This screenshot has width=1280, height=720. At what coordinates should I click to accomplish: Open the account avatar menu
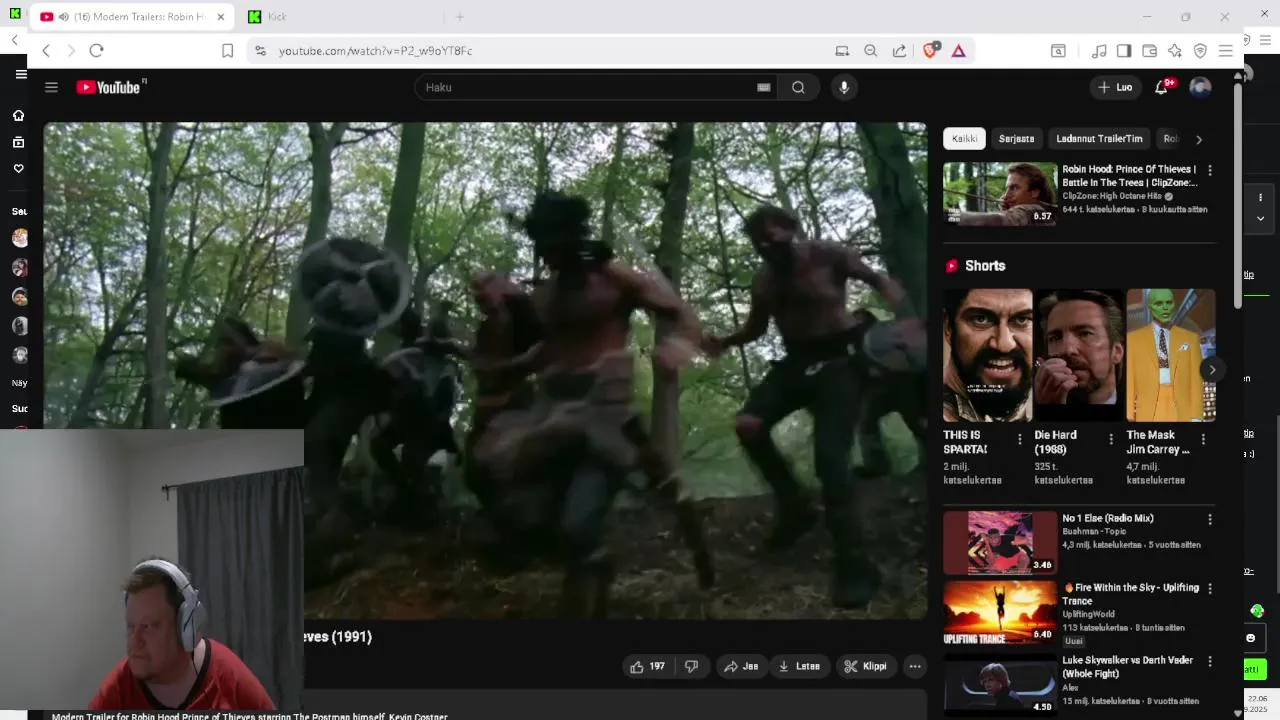(1200, 87)
